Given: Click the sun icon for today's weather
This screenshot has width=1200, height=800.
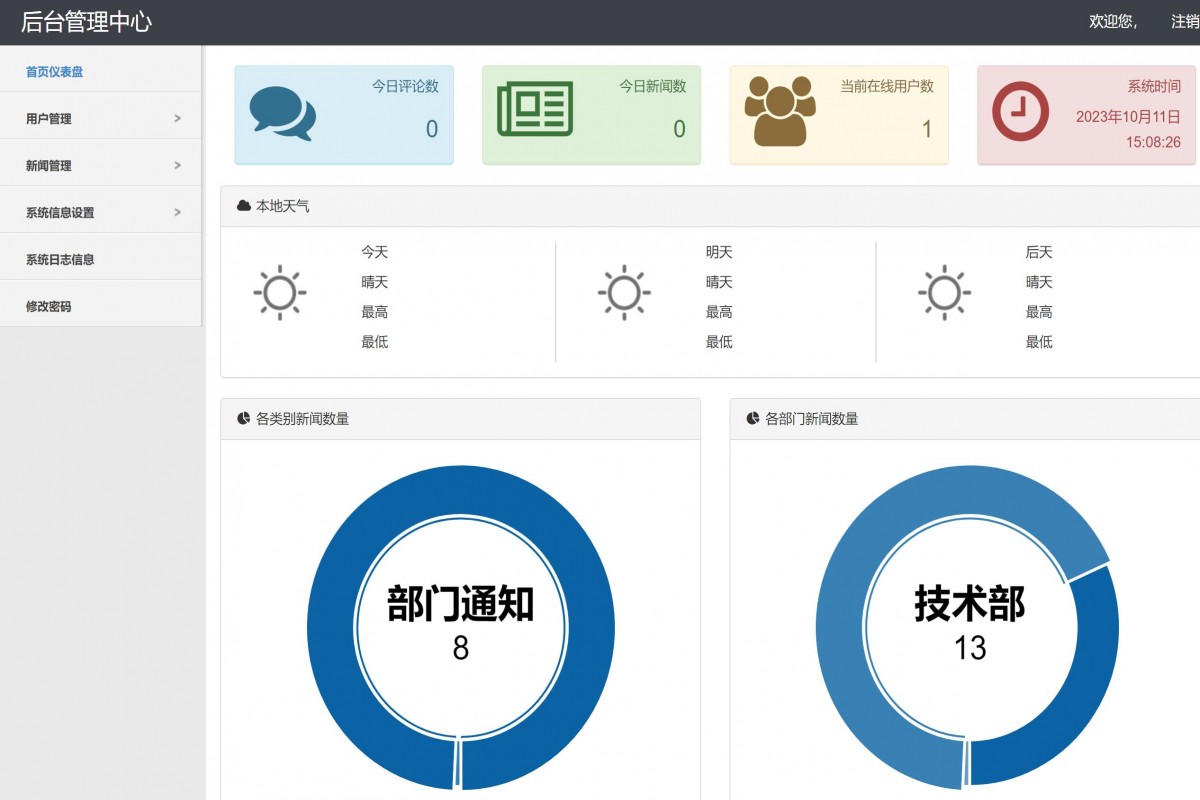Looking at the screenshot, I should tap(279, 293).
